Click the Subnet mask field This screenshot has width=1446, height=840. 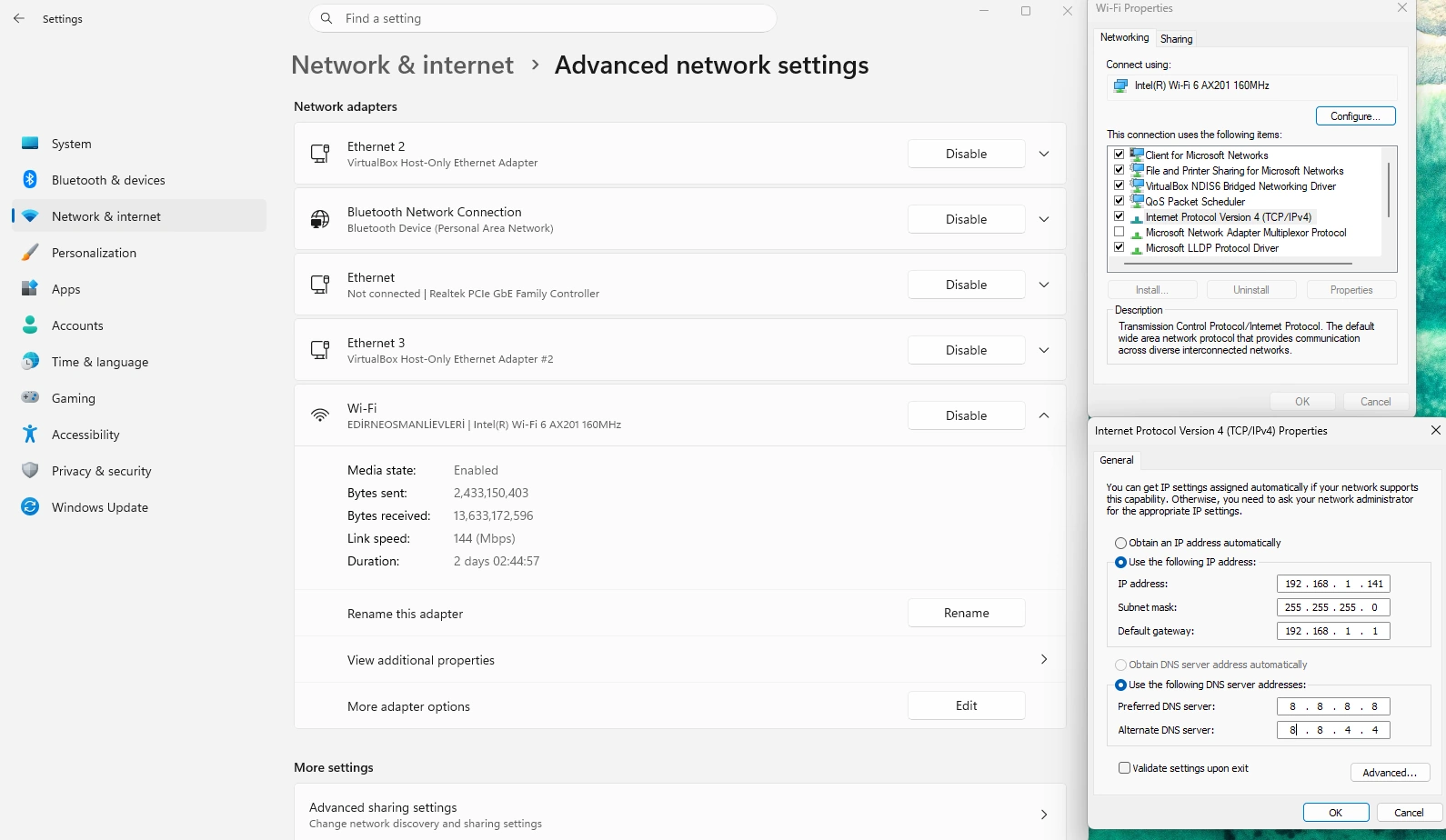[x=1333, y=607]
